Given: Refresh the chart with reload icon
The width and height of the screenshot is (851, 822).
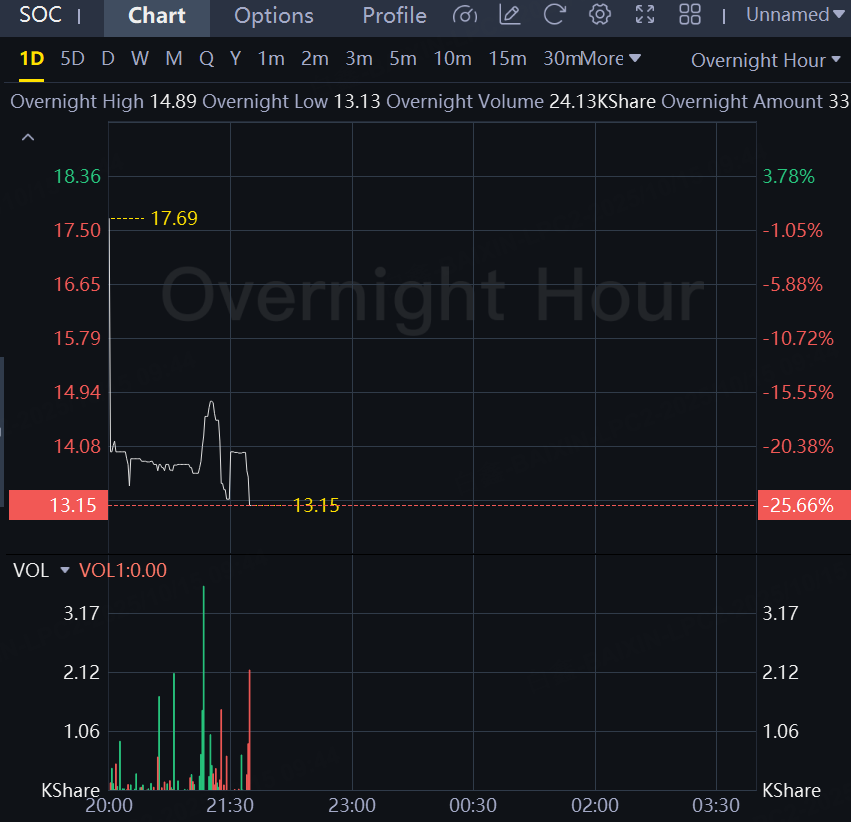Looking at the screenshot, I should click(555, 15).
